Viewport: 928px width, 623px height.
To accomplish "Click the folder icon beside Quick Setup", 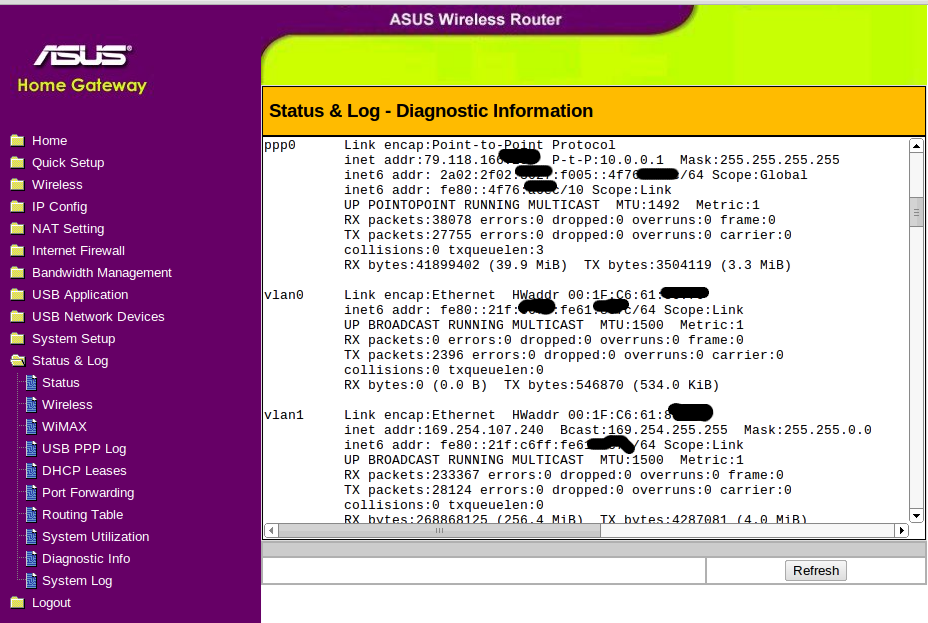I will click(17, 162).
